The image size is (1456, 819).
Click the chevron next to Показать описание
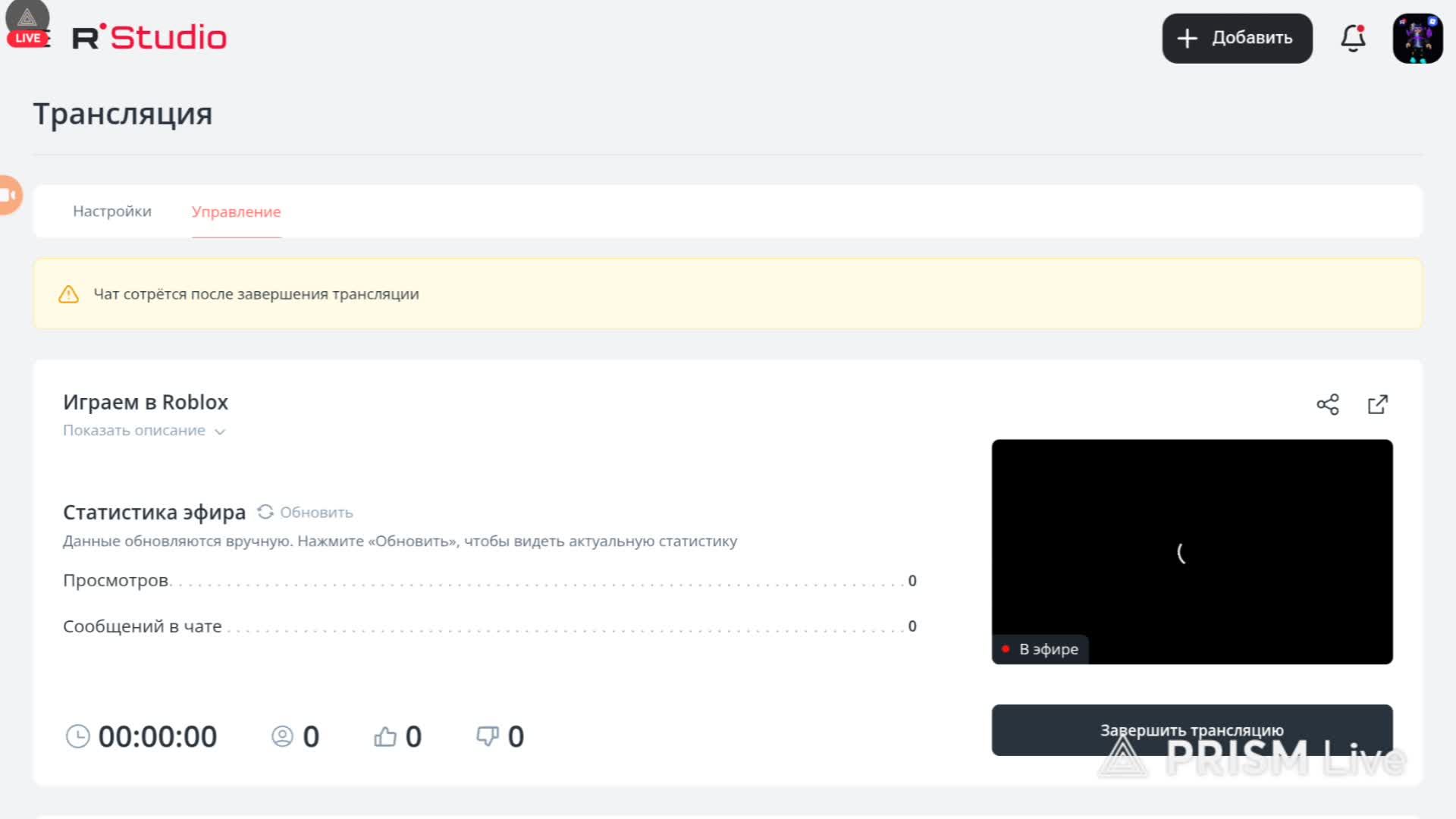220,431
